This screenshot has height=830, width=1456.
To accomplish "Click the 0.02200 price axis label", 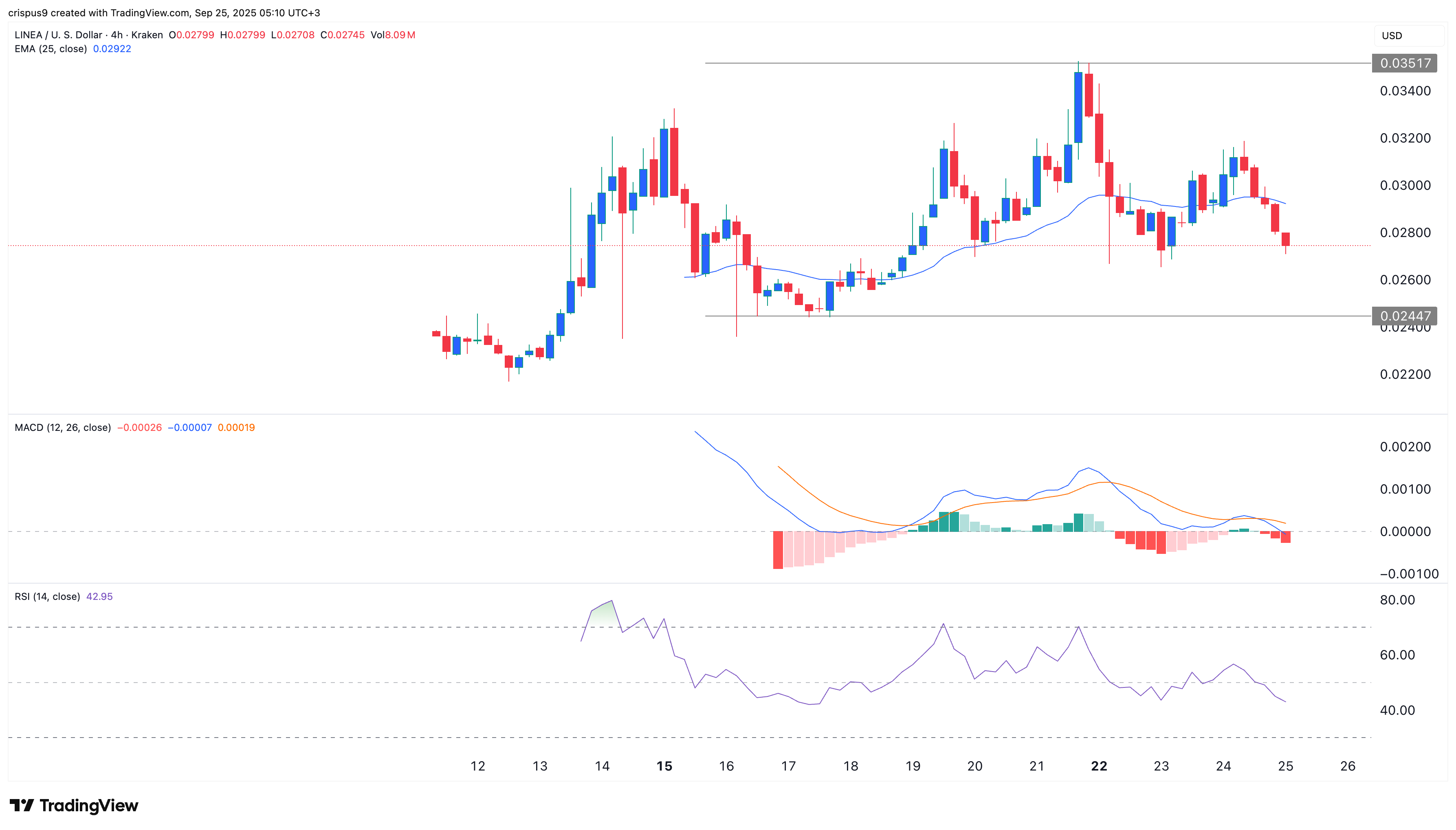I will [1405, 375].
